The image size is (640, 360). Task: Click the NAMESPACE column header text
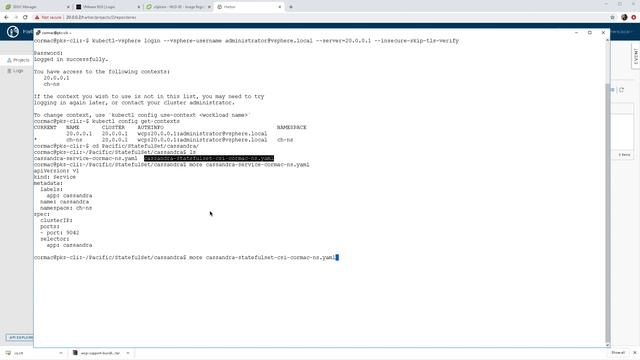coord(291,127)
